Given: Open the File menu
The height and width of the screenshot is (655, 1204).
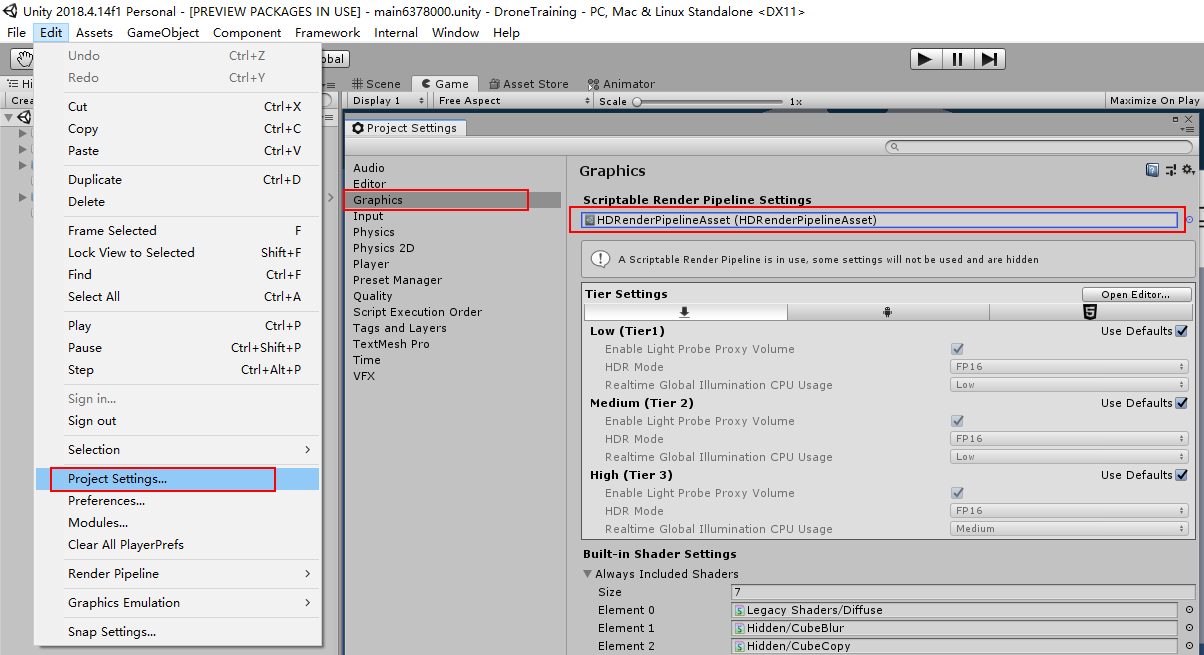Looking at the screenshot, I should click(17, 33).
